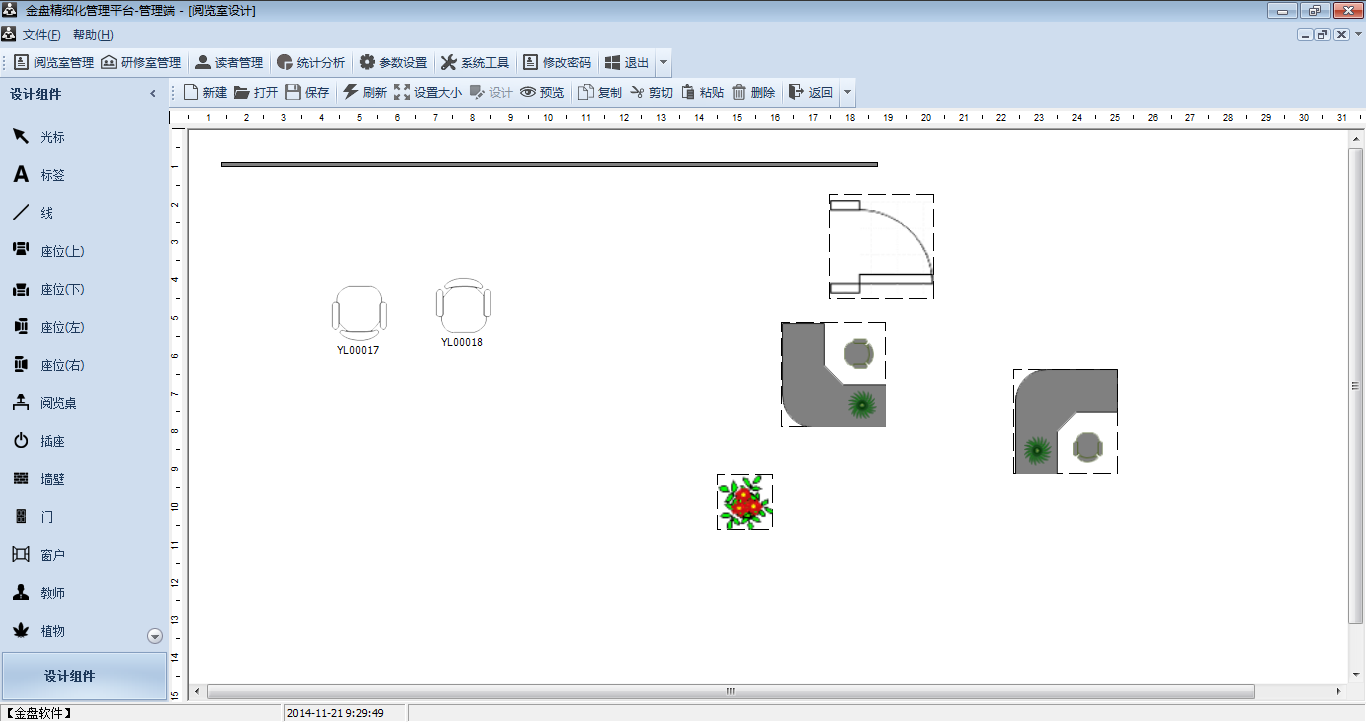Choose the 座位(上) seat component

click(48, 251)
